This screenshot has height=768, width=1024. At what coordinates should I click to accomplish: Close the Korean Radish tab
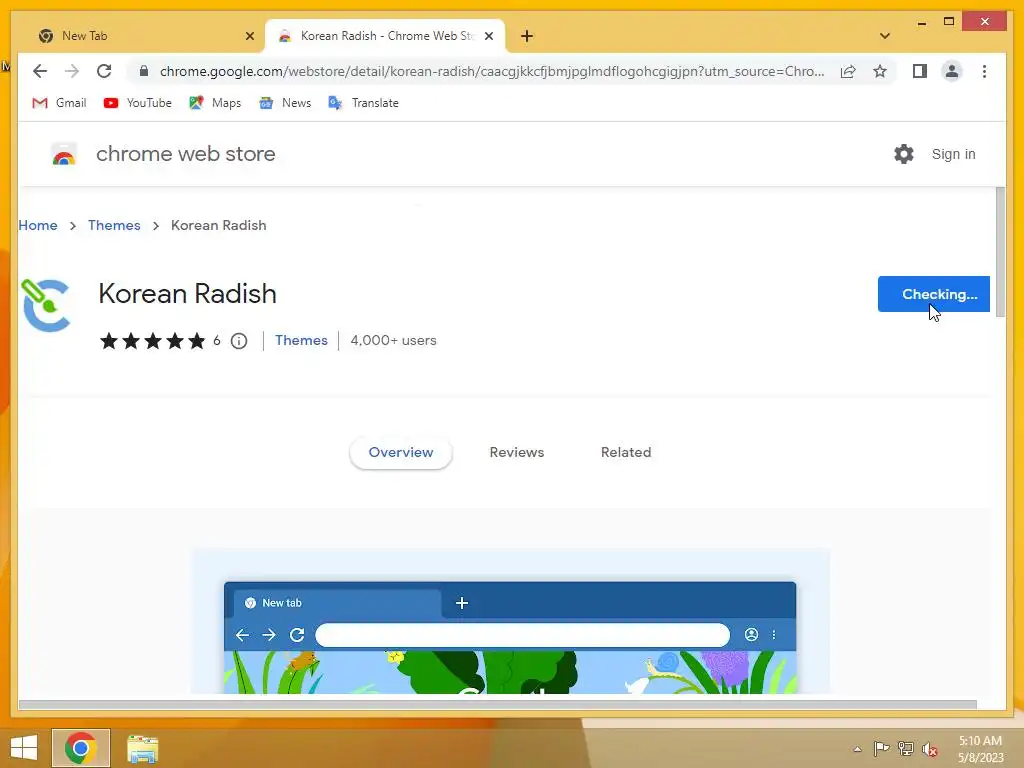coord(488,36)
